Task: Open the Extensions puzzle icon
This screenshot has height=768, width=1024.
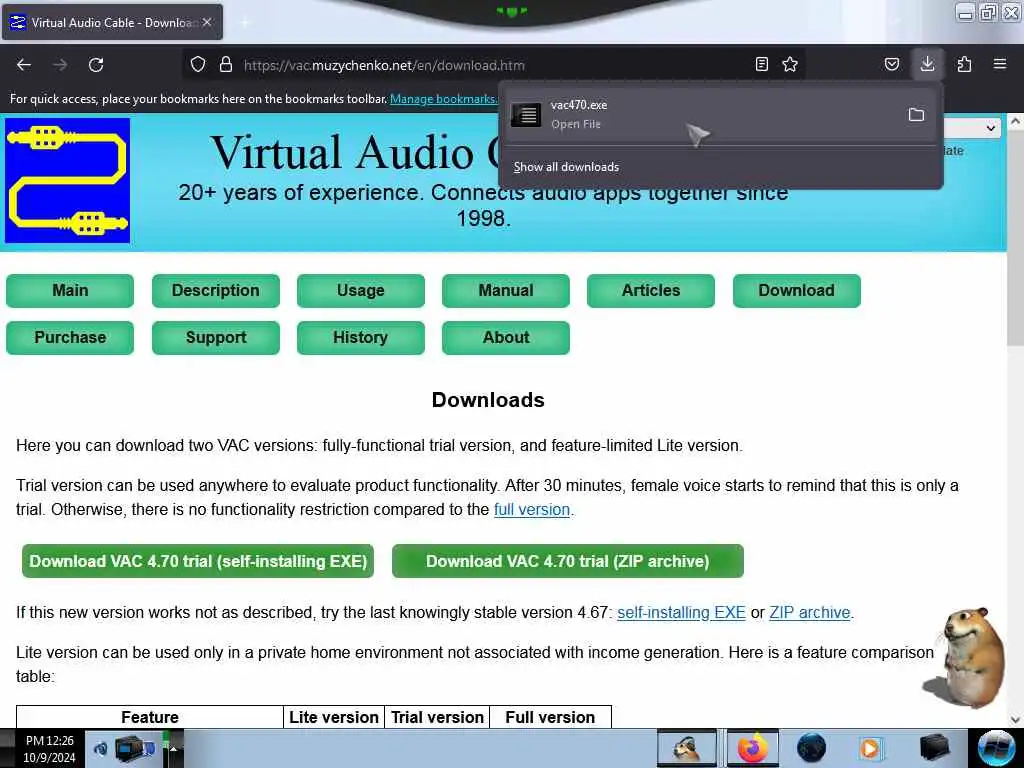Action: click(964, 64)
